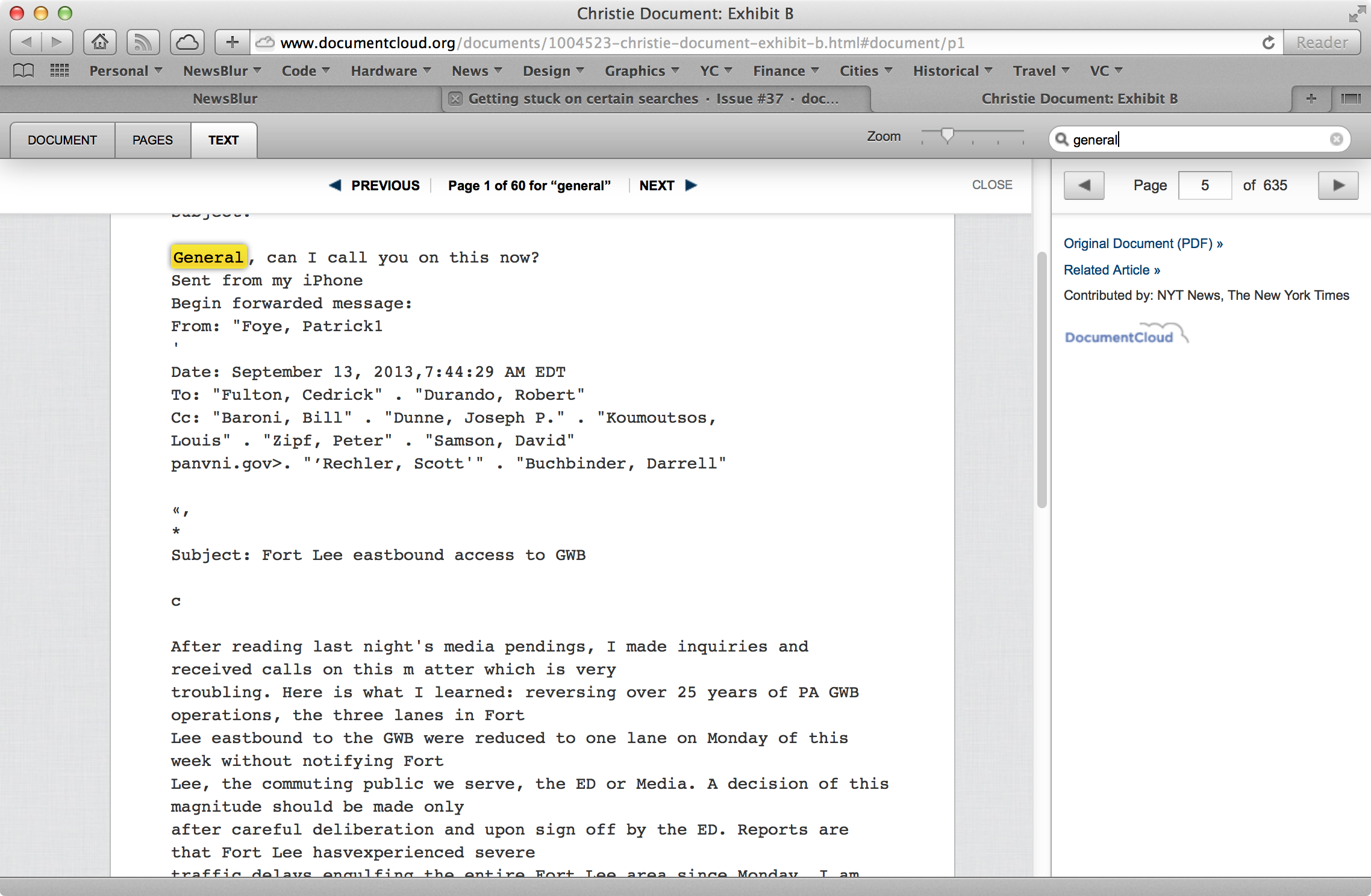Adjust the Zoom slider handle
This screenshot has width=1371, height=896.
pos(948,135)
